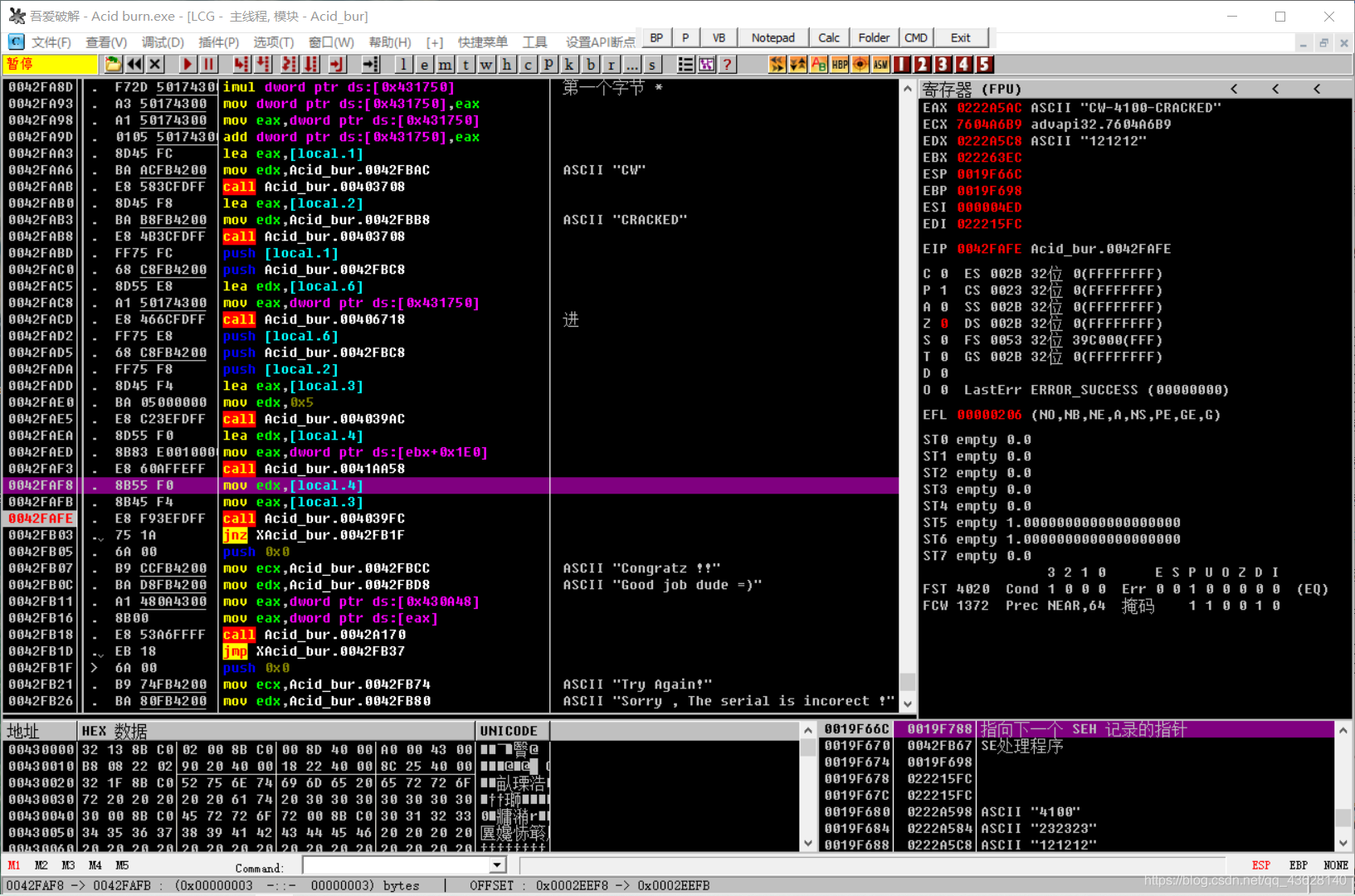Click the Open file folder icon
1355x896 pixels.
click(113, 64)
